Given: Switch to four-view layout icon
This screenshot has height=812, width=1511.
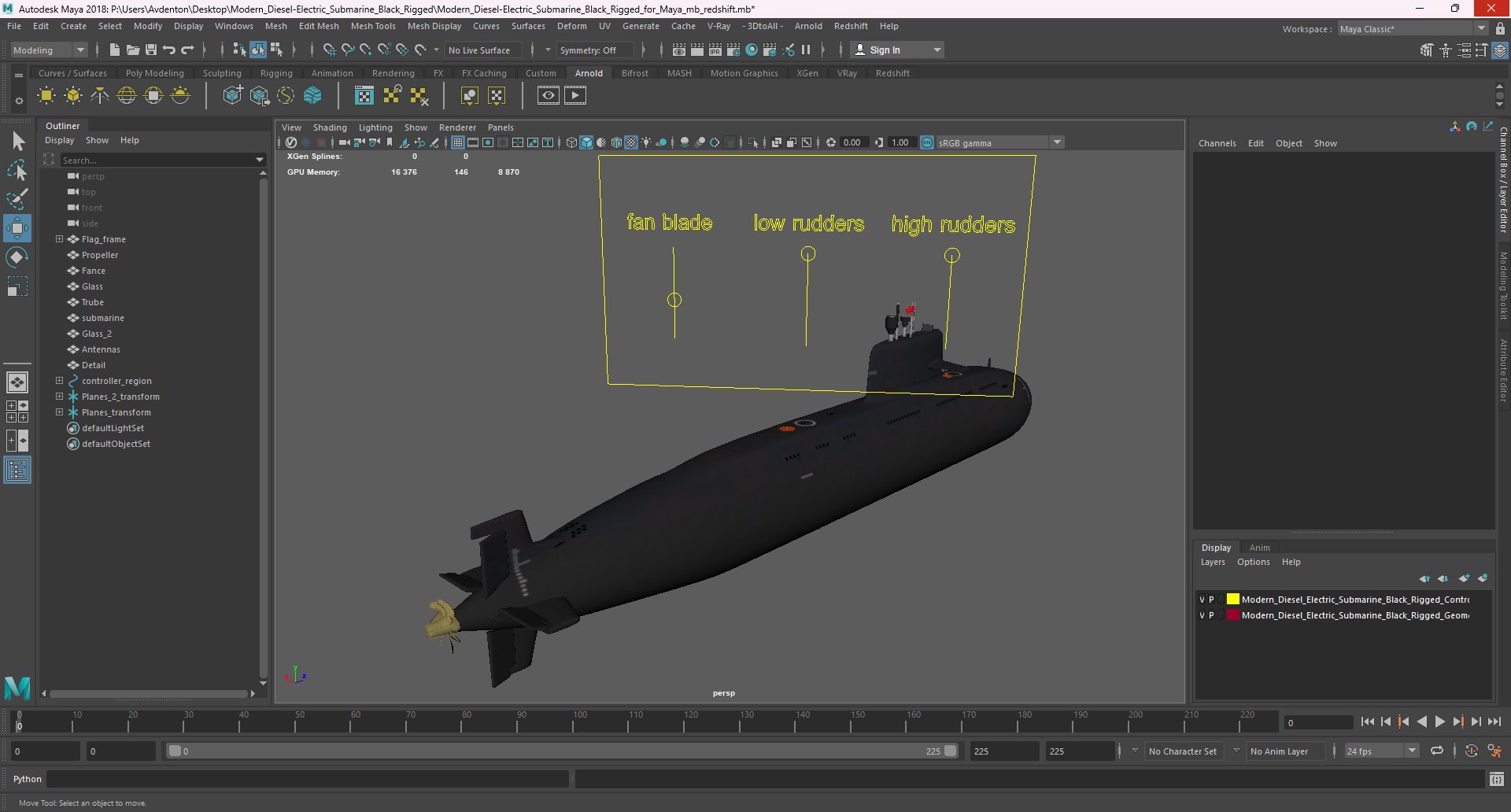Looking at the screenshot, I should pos(17,412).
